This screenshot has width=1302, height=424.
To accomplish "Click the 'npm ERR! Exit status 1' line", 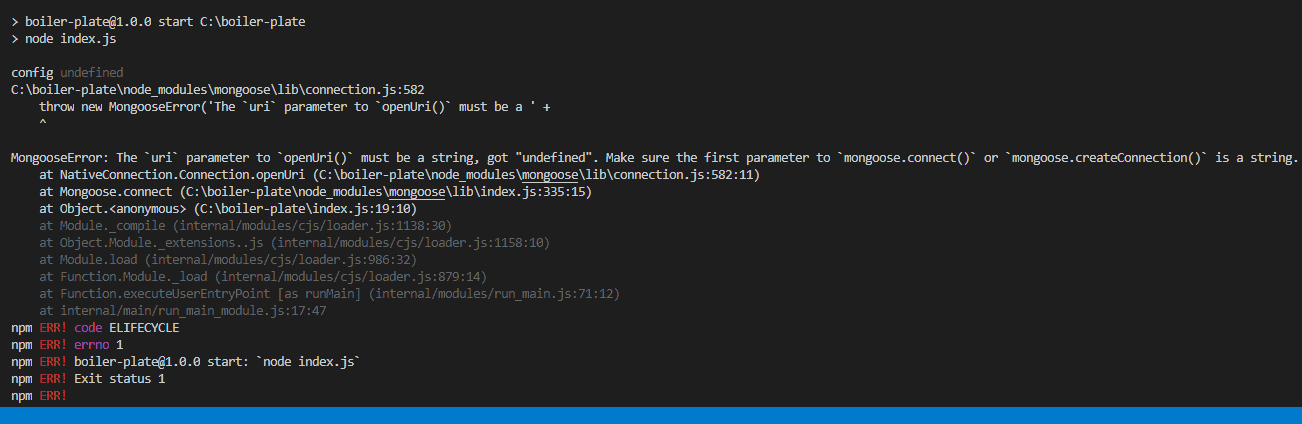I will (88, 379).
